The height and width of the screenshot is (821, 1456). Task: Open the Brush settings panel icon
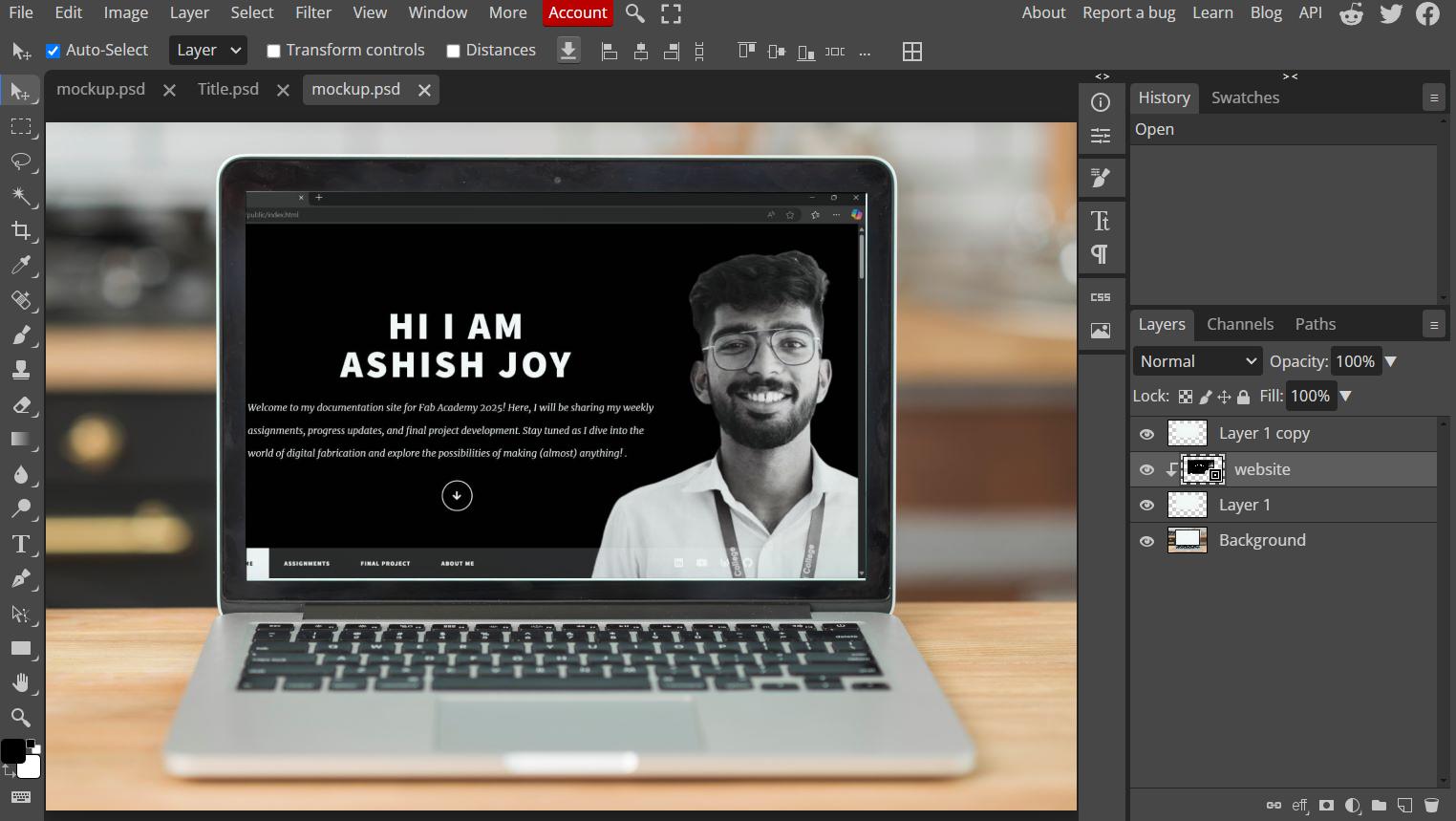click(x=1101, y=178)
